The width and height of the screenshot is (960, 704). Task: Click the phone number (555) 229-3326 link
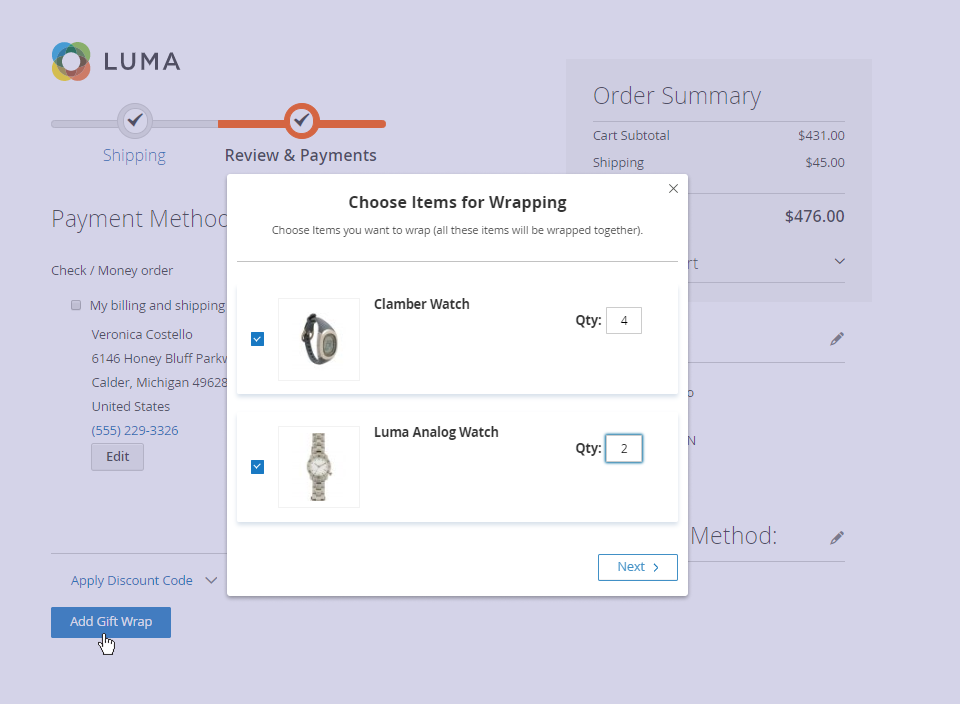(135, 430)
